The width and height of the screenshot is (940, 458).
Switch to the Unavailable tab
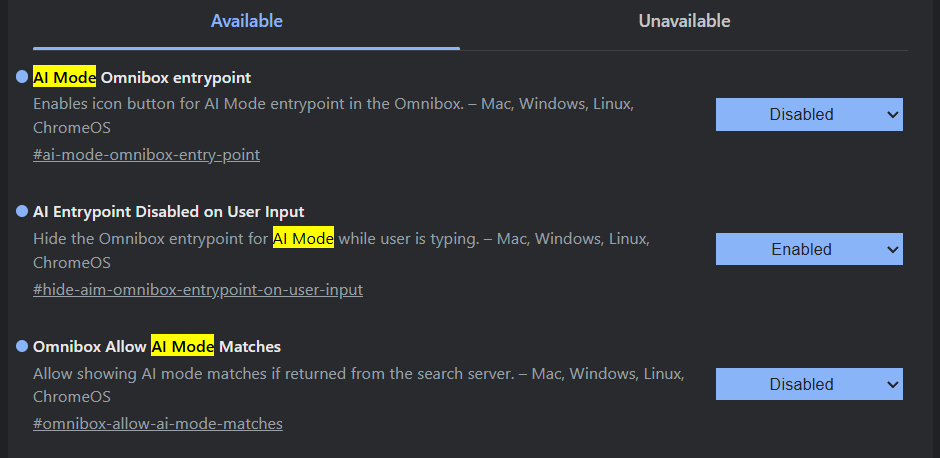click(x=684, y=21)
